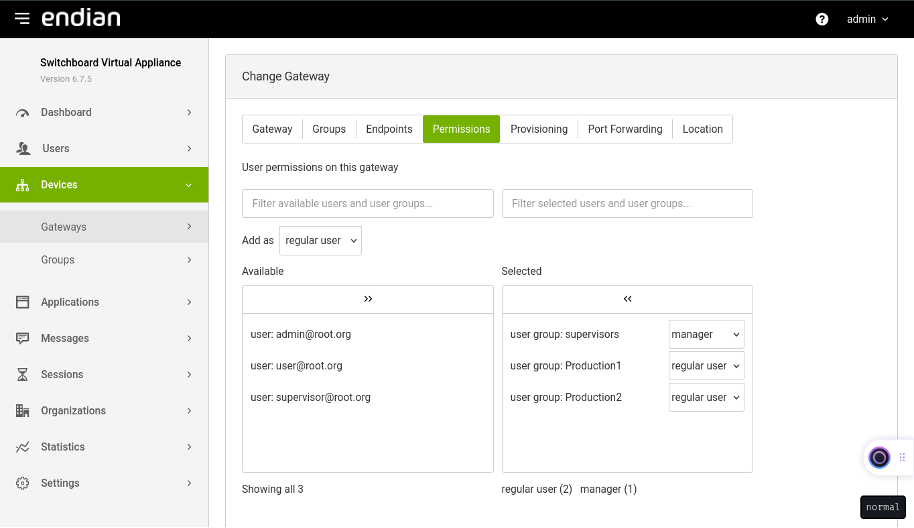The height and width of the screenshot is (528, 914).
Task: Click the Applications window icon
Action: [23, 302]
